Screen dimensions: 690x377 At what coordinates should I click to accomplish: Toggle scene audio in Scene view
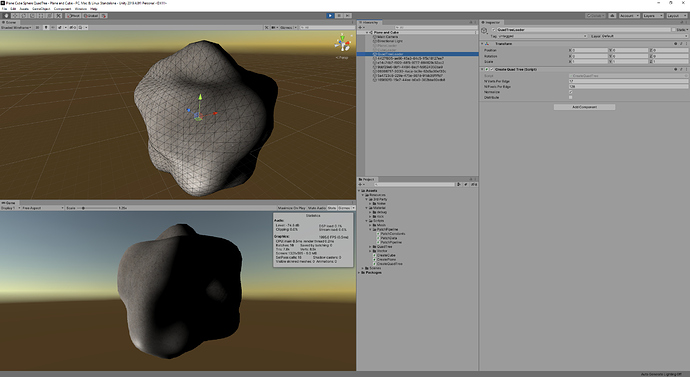coord(53,27)
